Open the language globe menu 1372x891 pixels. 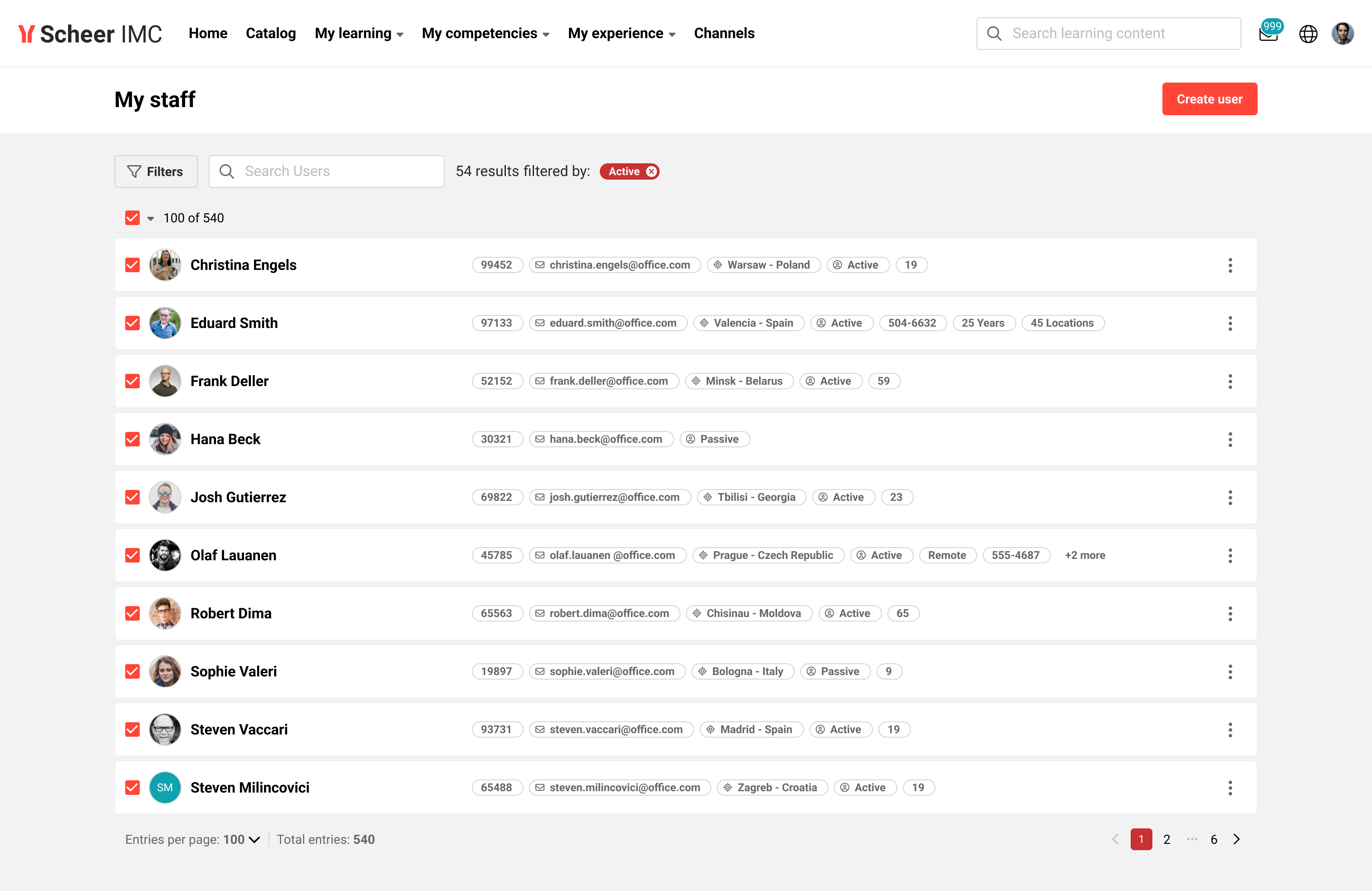[x=1308, y=34]
